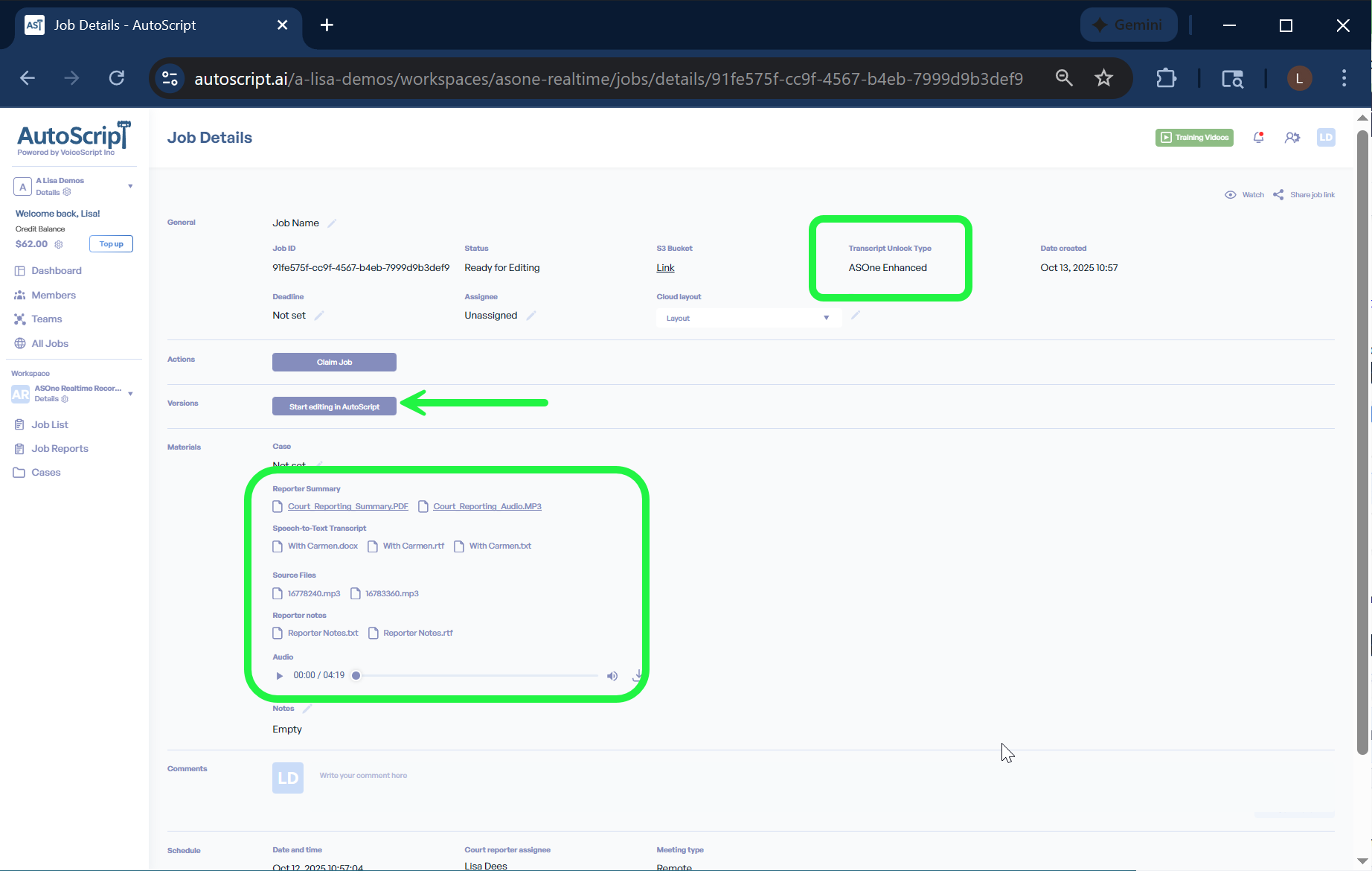Click the audio progress seek bar
The height and width of the screenshot is (871, 1372).
[x=476, y=676]
